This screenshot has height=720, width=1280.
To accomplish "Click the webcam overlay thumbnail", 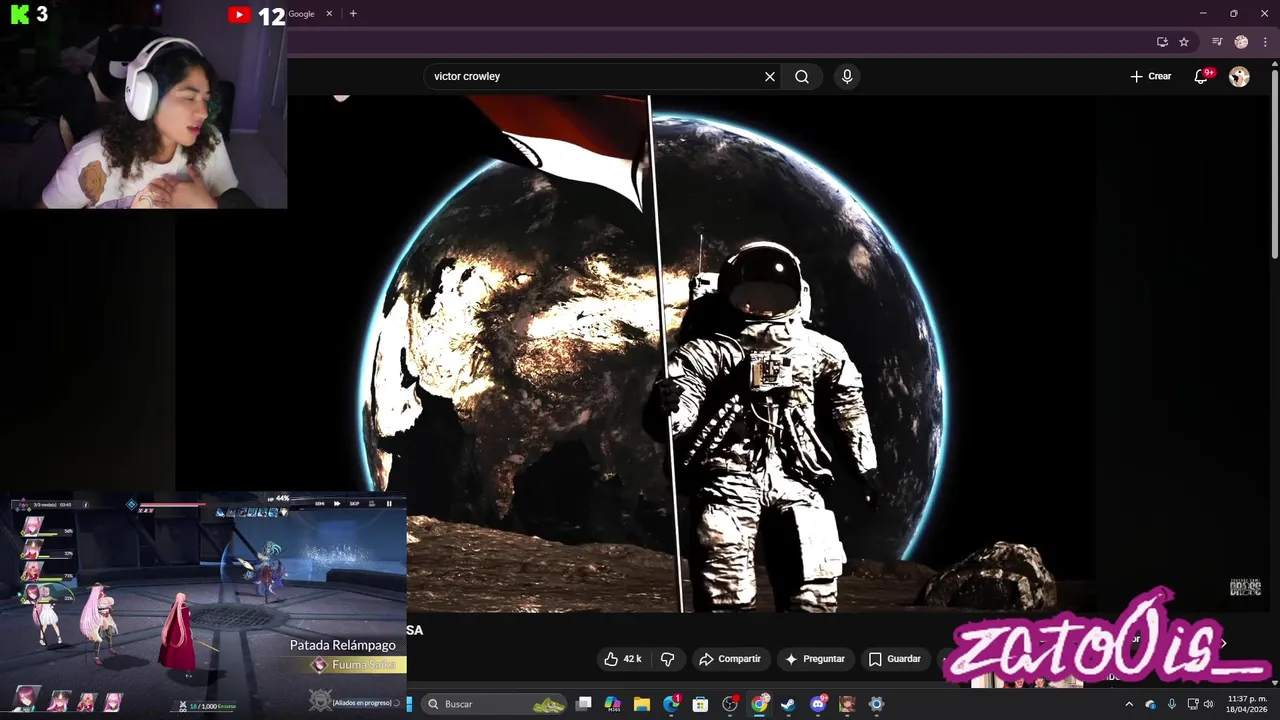I will click(143, 104).
